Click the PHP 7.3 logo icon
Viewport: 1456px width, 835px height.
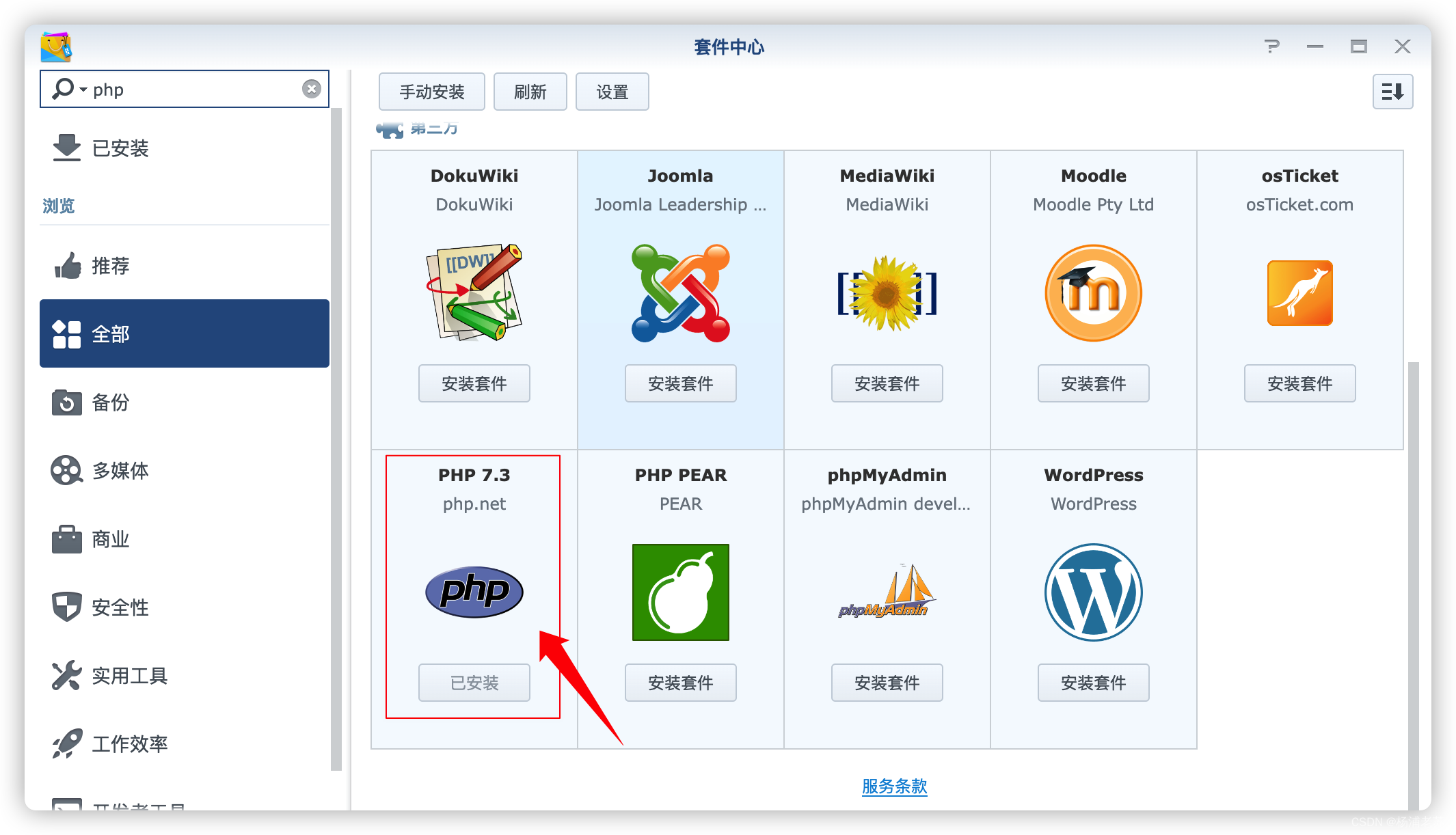pyautogui.click(x=474, y=592)
